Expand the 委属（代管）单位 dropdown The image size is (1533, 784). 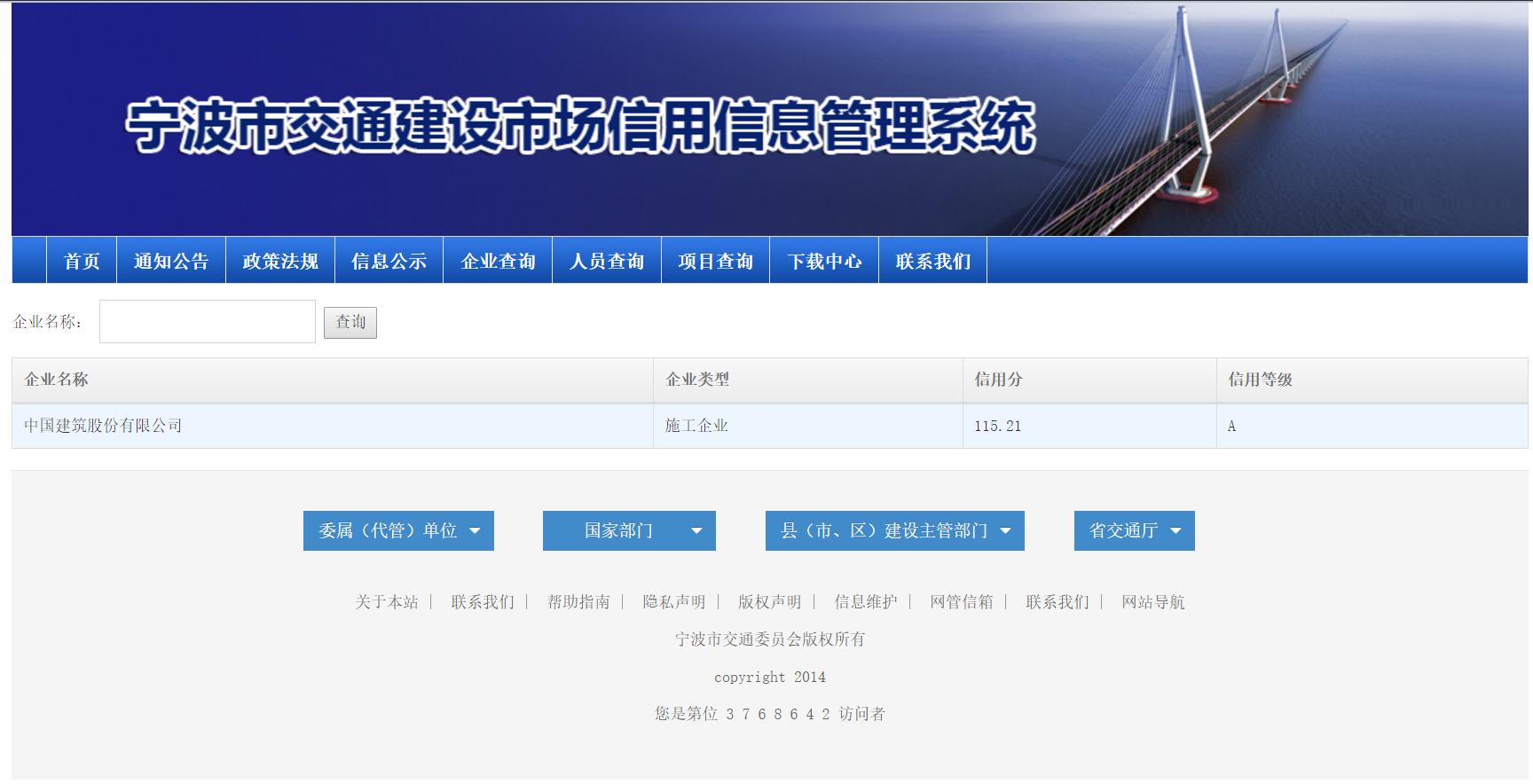[398, 530]
